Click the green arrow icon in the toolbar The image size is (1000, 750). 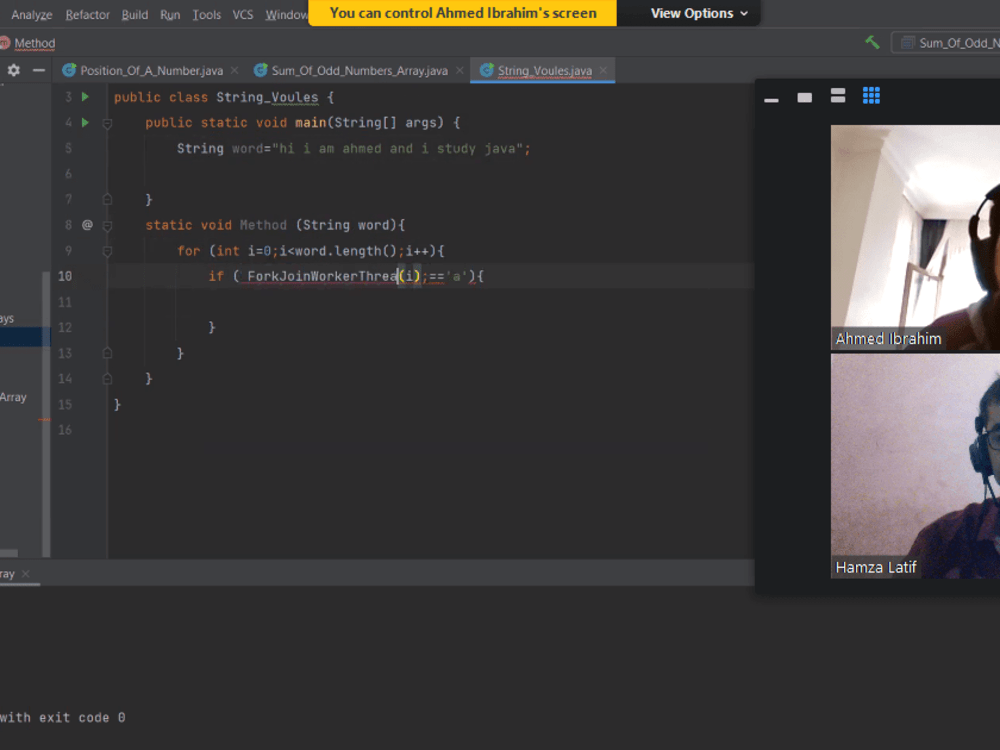(x=871, y=42)
